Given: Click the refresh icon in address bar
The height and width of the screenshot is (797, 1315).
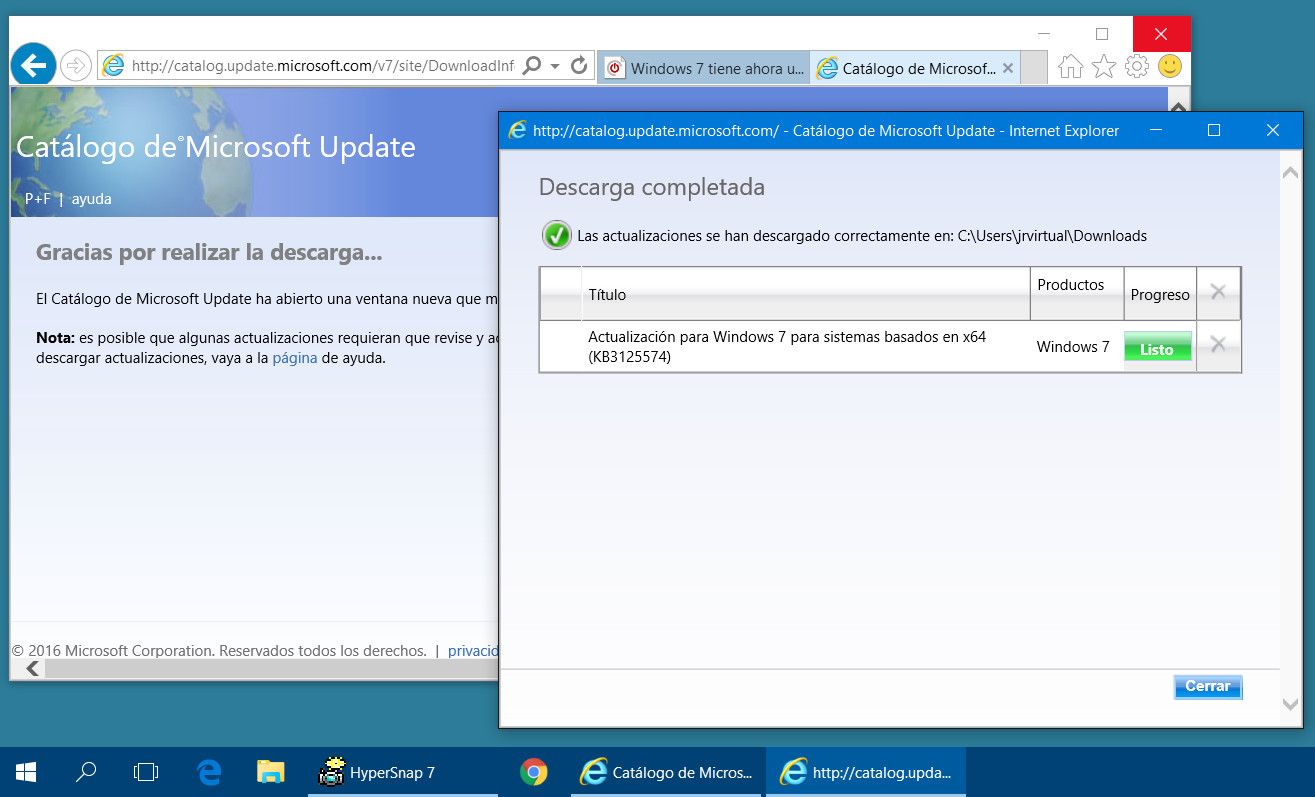Looking at the screenshot, I should tap(579, 66).
